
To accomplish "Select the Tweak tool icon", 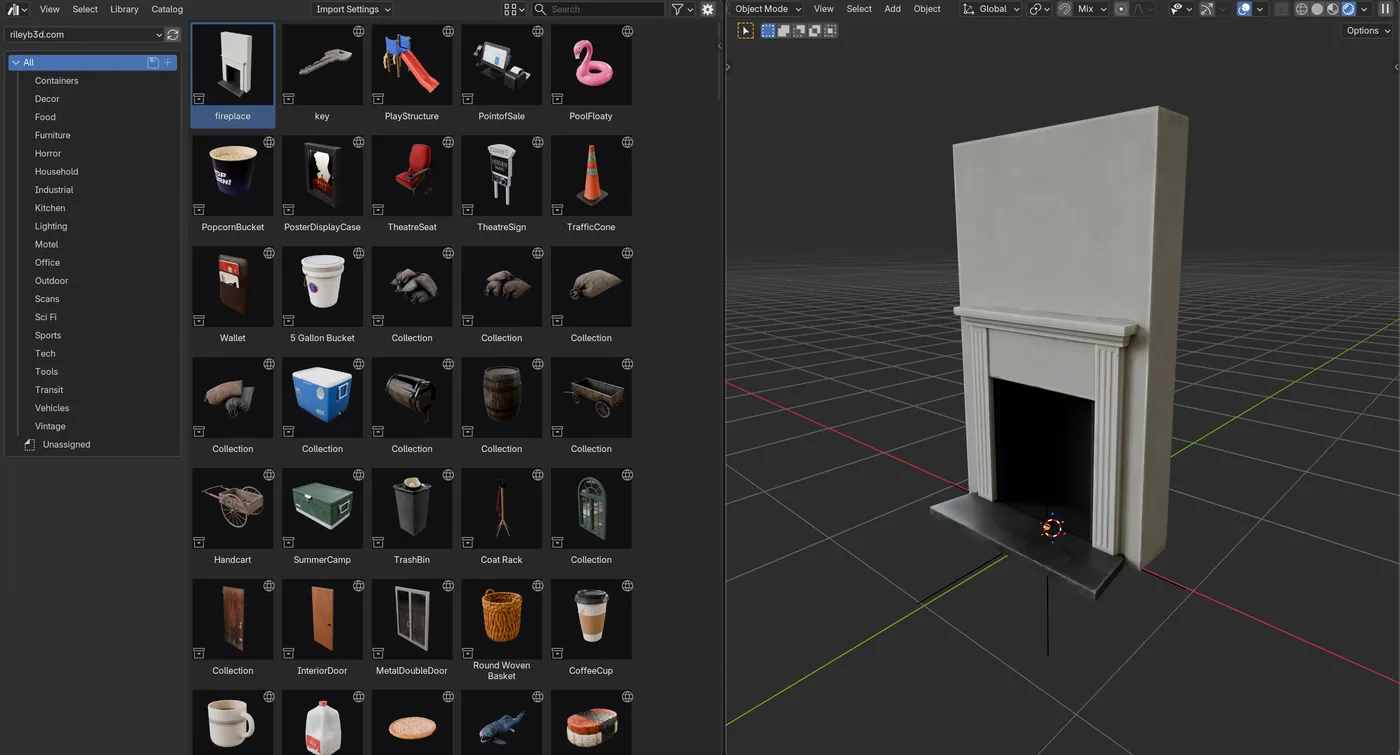I will [746, 31].
